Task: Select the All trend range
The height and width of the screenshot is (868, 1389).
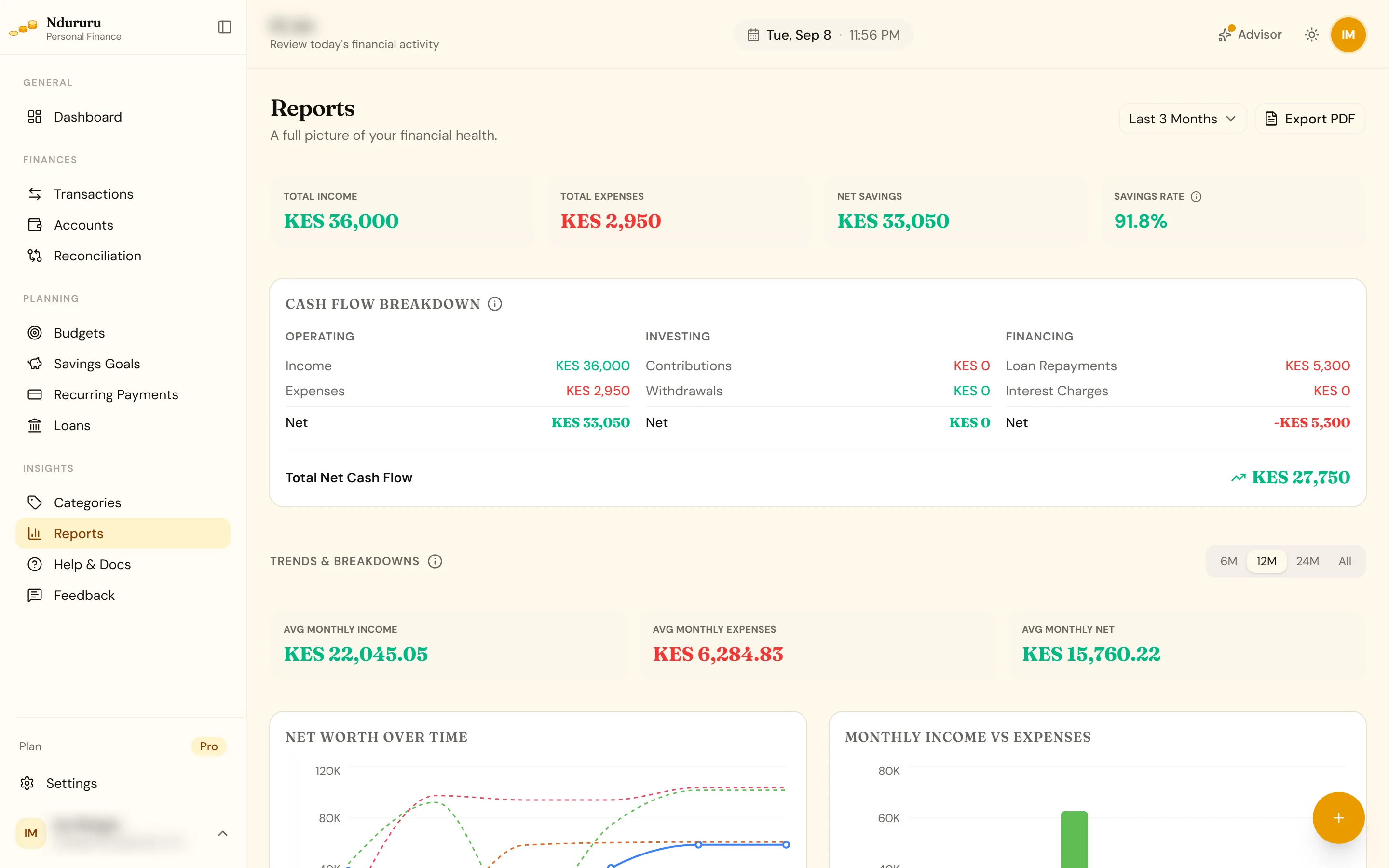Action: [1344, 561]
